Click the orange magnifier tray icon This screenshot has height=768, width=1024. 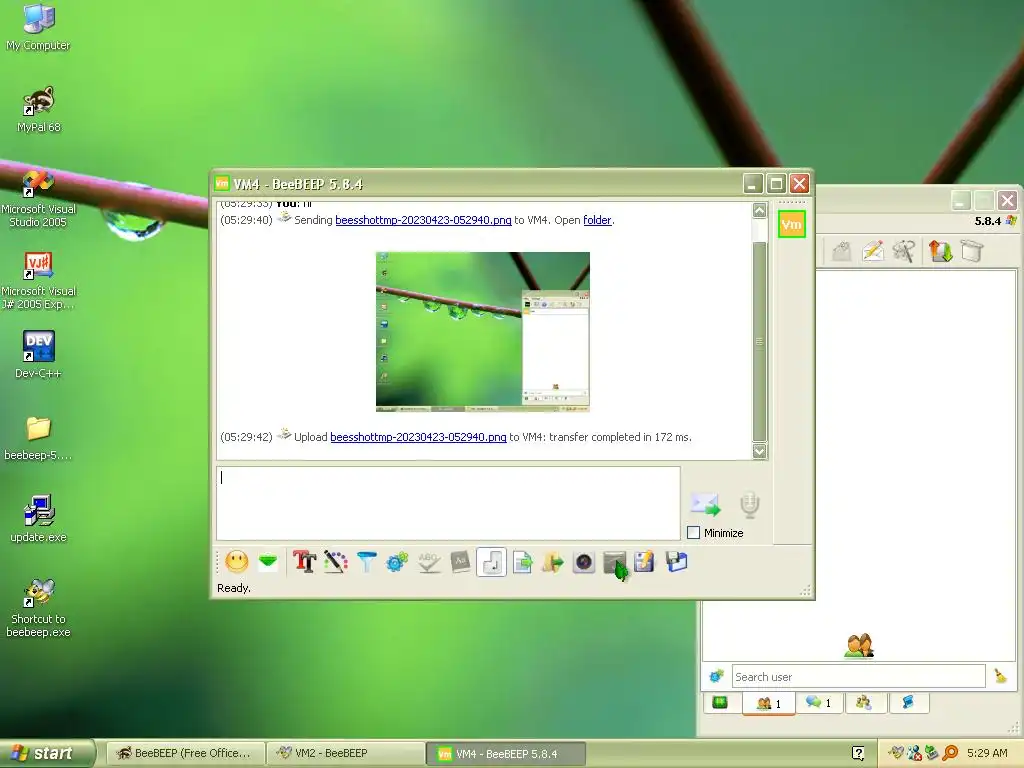click(950, 753)
